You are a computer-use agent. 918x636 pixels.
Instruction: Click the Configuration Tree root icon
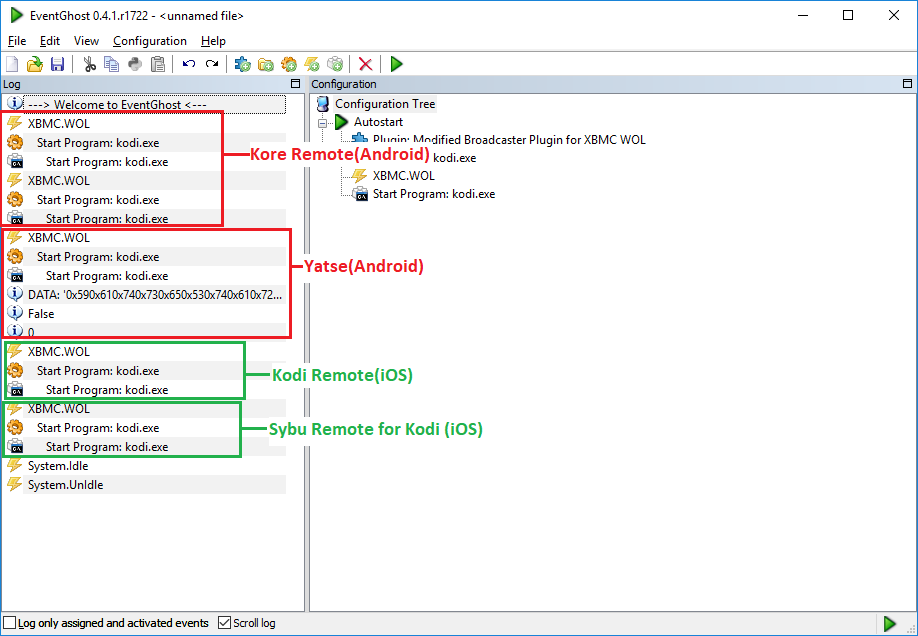(x=323, y=104)
